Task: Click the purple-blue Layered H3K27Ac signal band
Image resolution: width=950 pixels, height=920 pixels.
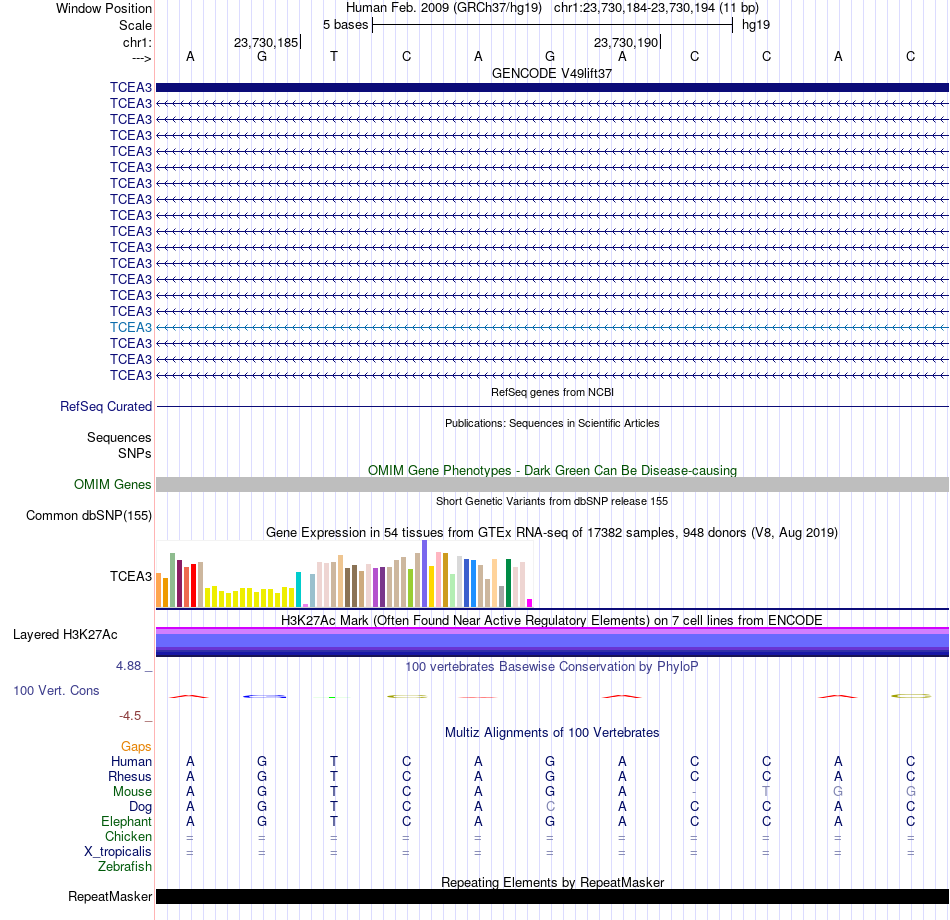Action: pyautogui.click(x=552, y=642)
